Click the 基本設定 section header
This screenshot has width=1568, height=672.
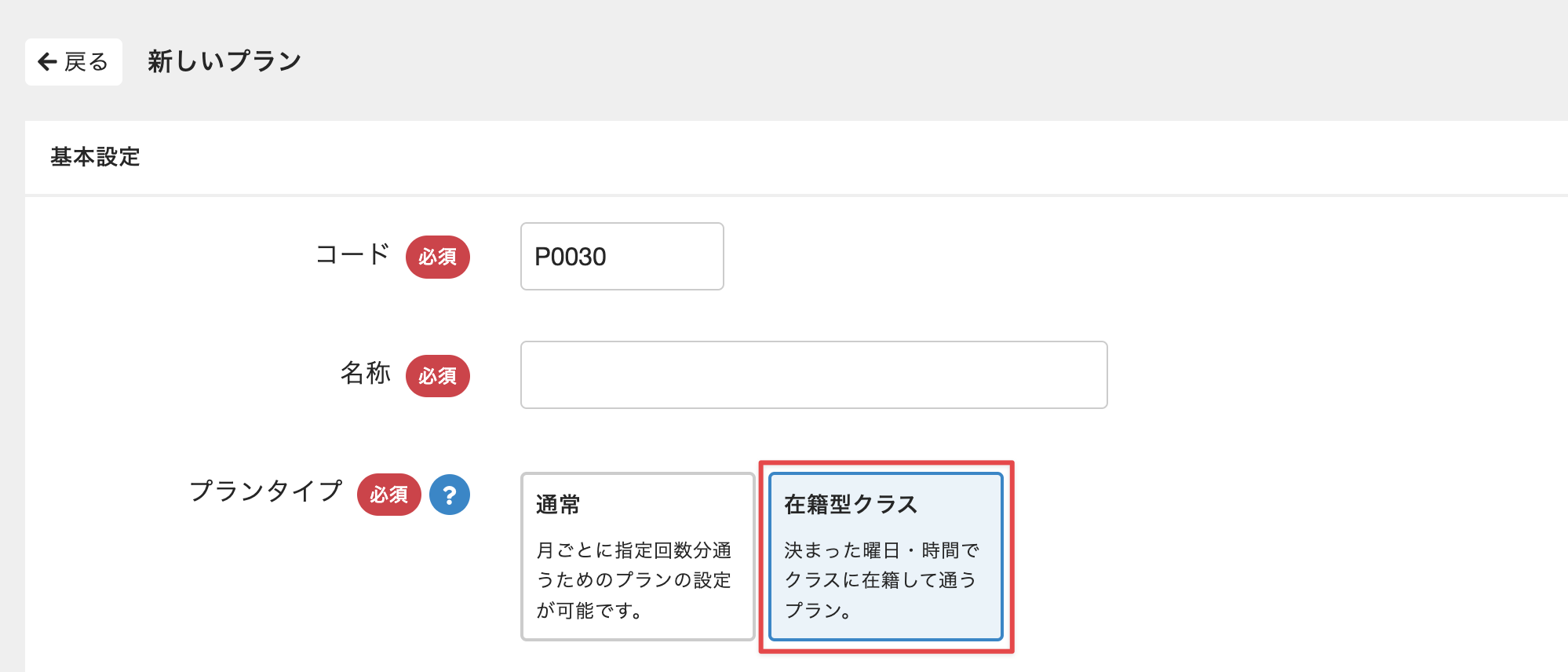(95, 157)
